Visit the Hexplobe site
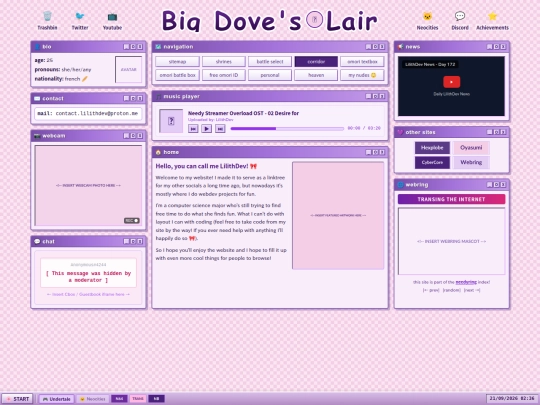 [432, 148]
